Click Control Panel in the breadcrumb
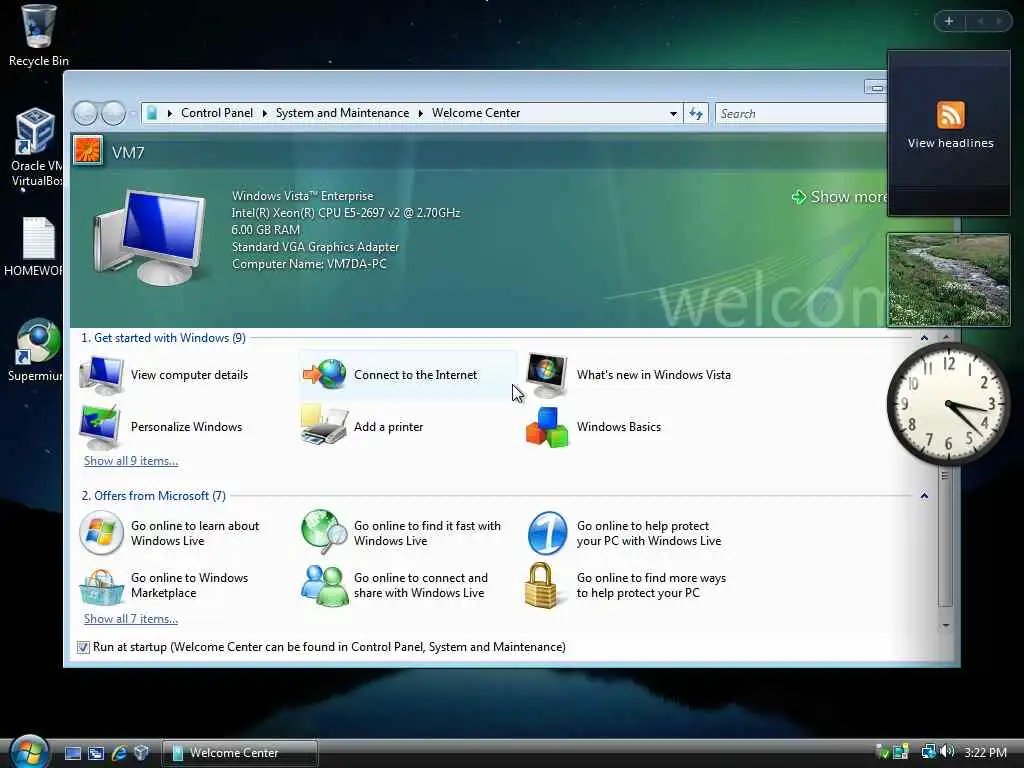The height and width of the screenshot is (768, 1024). coord(217,113)
